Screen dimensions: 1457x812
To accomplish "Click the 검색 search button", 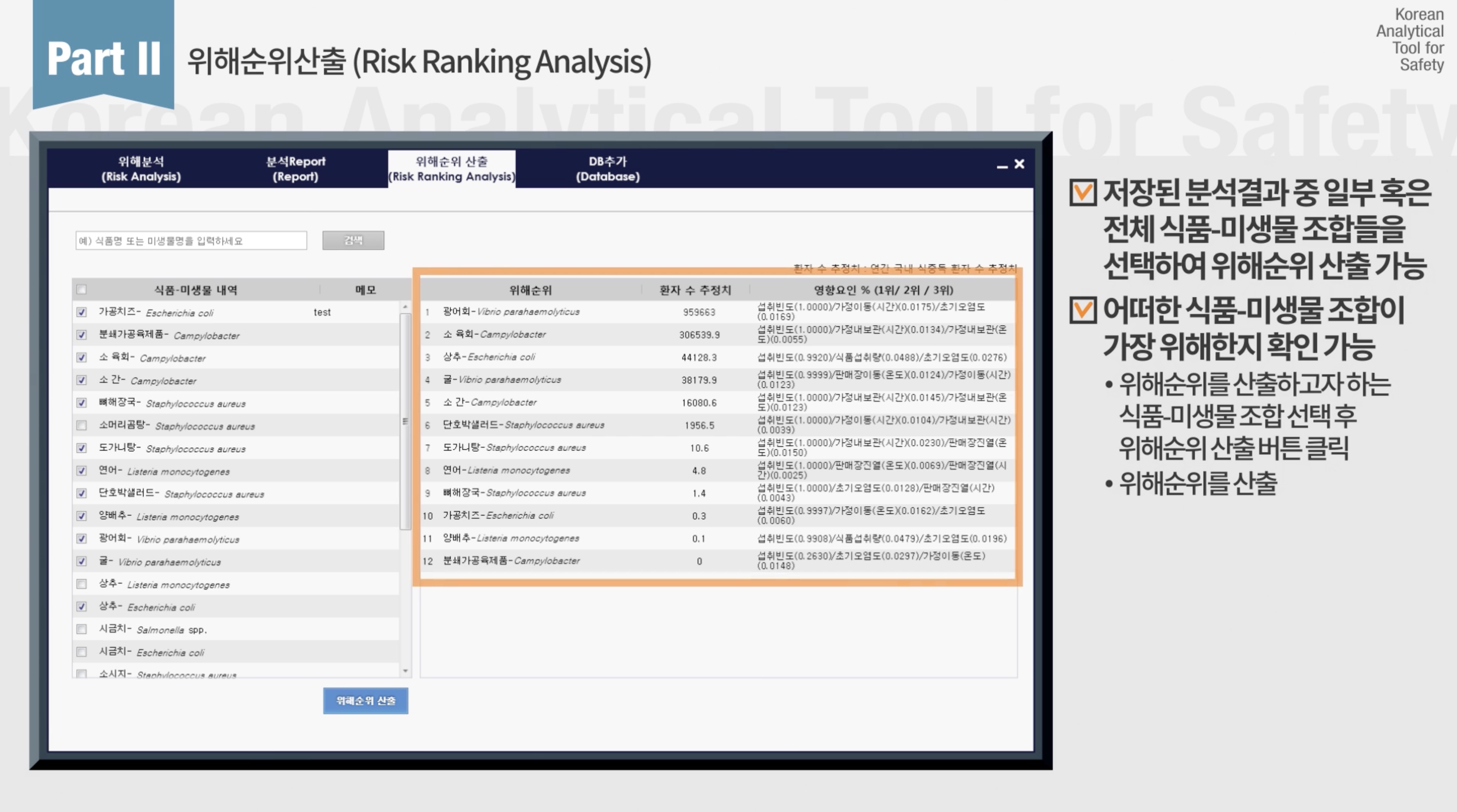I will pos(353,240).
